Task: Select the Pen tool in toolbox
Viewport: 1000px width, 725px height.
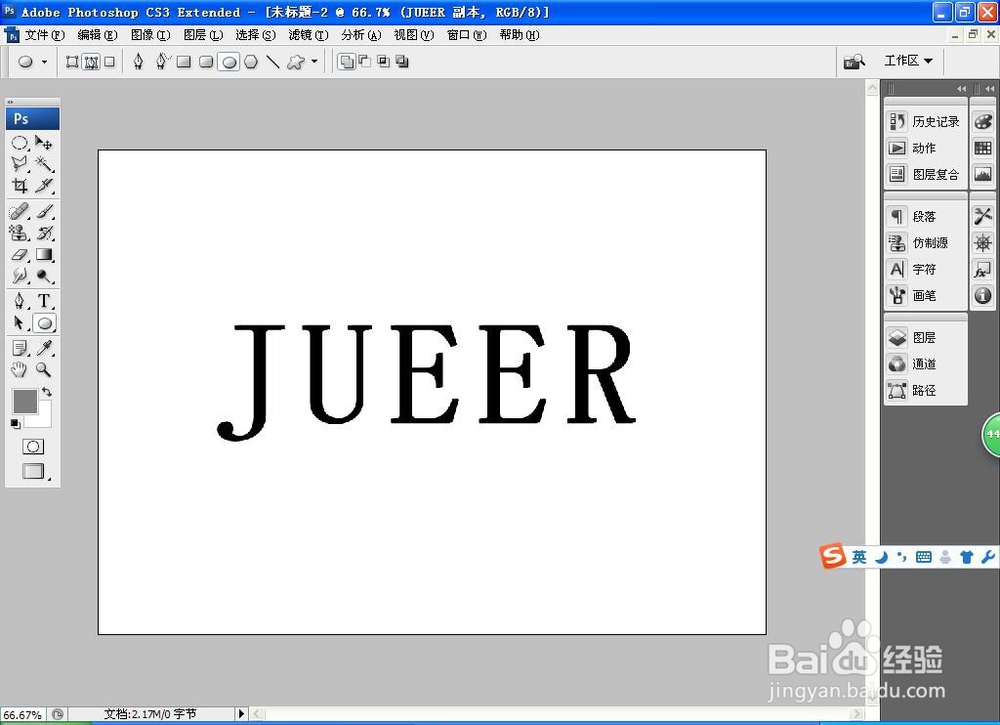Action: pos(19,301)
